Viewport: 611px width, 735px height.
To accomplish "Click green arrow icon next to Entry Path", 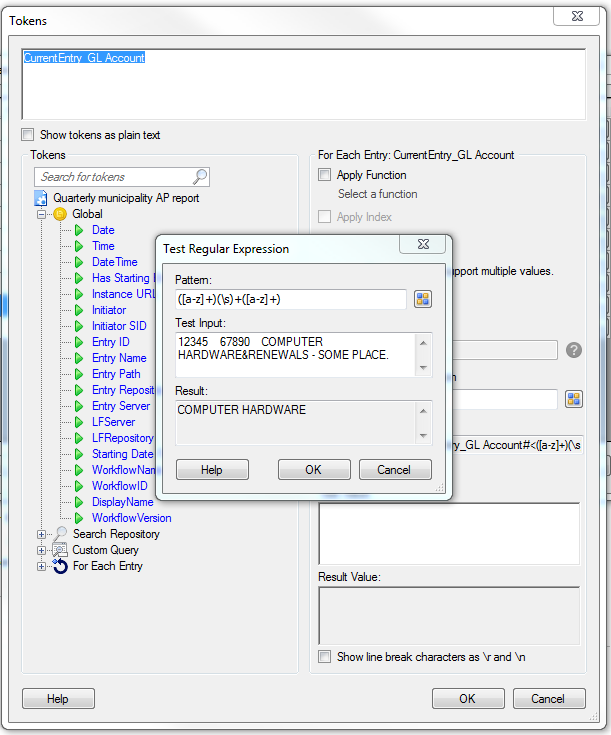I will pos(79,374).
